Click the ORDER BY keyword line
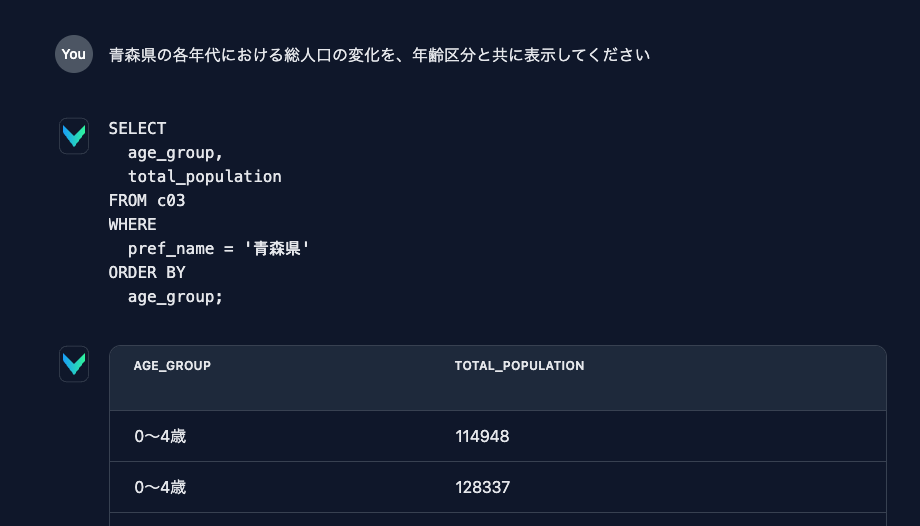Screen dimensions: 920x526 tap(147, 273)
